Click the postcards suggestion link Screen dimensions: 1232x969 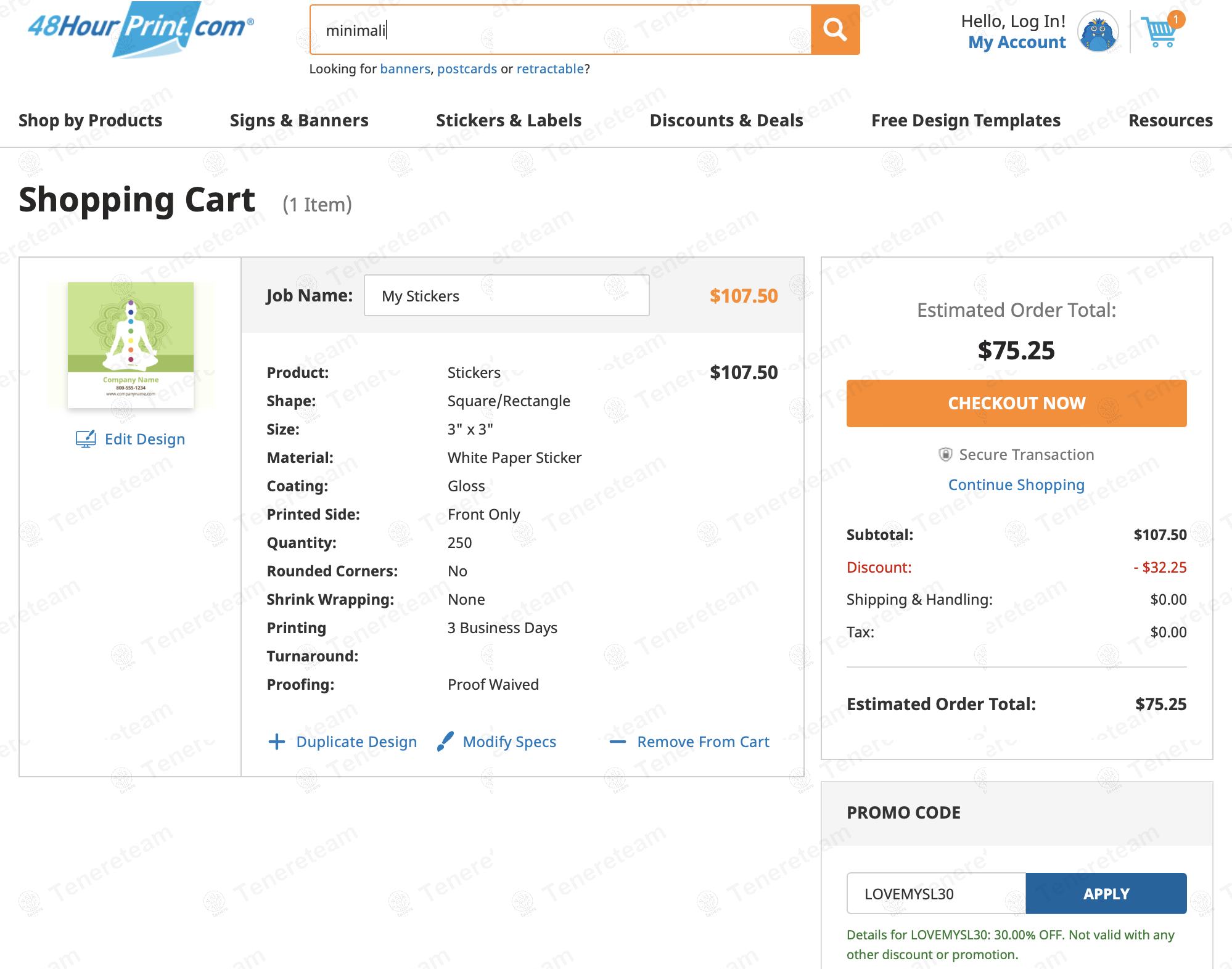point(467,69)
